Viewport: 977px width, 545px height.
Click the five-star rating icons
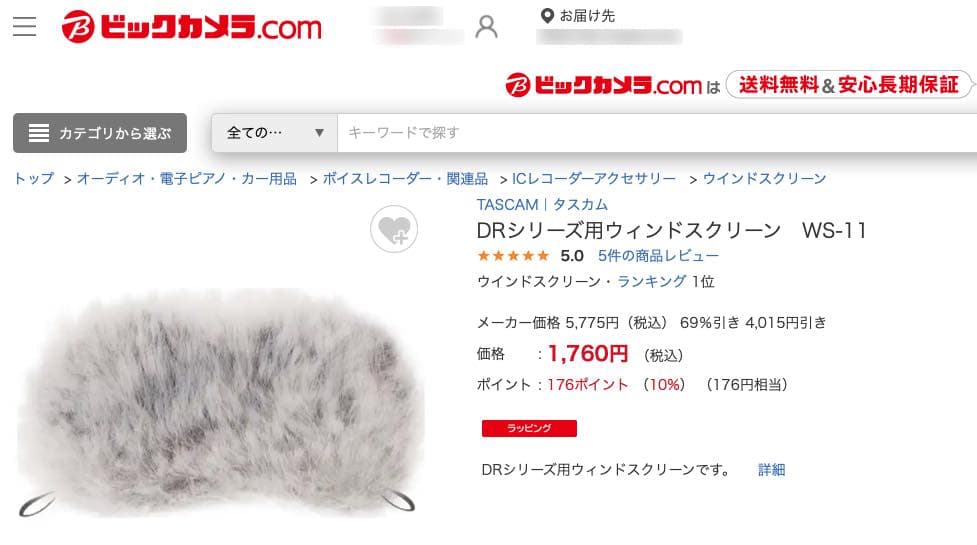(x=513, y=255)
